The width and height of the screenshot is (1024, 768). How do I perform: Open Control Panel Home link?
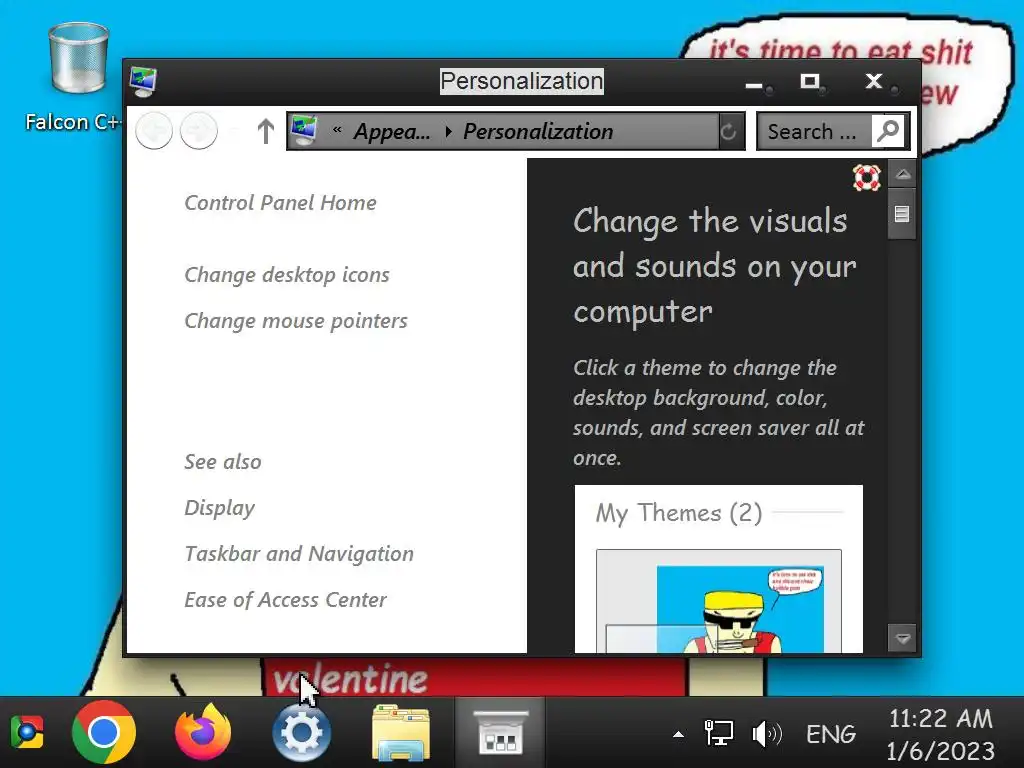click(280, 202)
